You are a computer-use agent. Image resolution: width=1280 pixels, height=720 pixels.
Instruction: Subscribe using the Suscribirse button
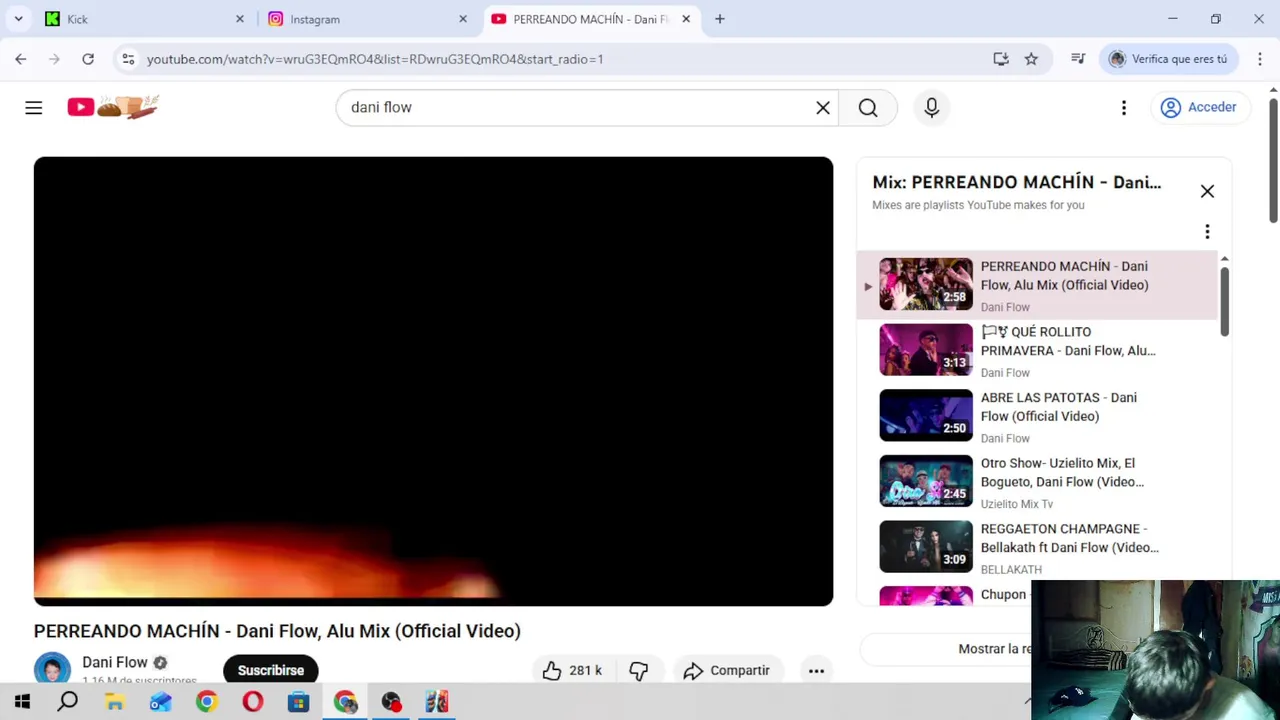tap(270, 670)
